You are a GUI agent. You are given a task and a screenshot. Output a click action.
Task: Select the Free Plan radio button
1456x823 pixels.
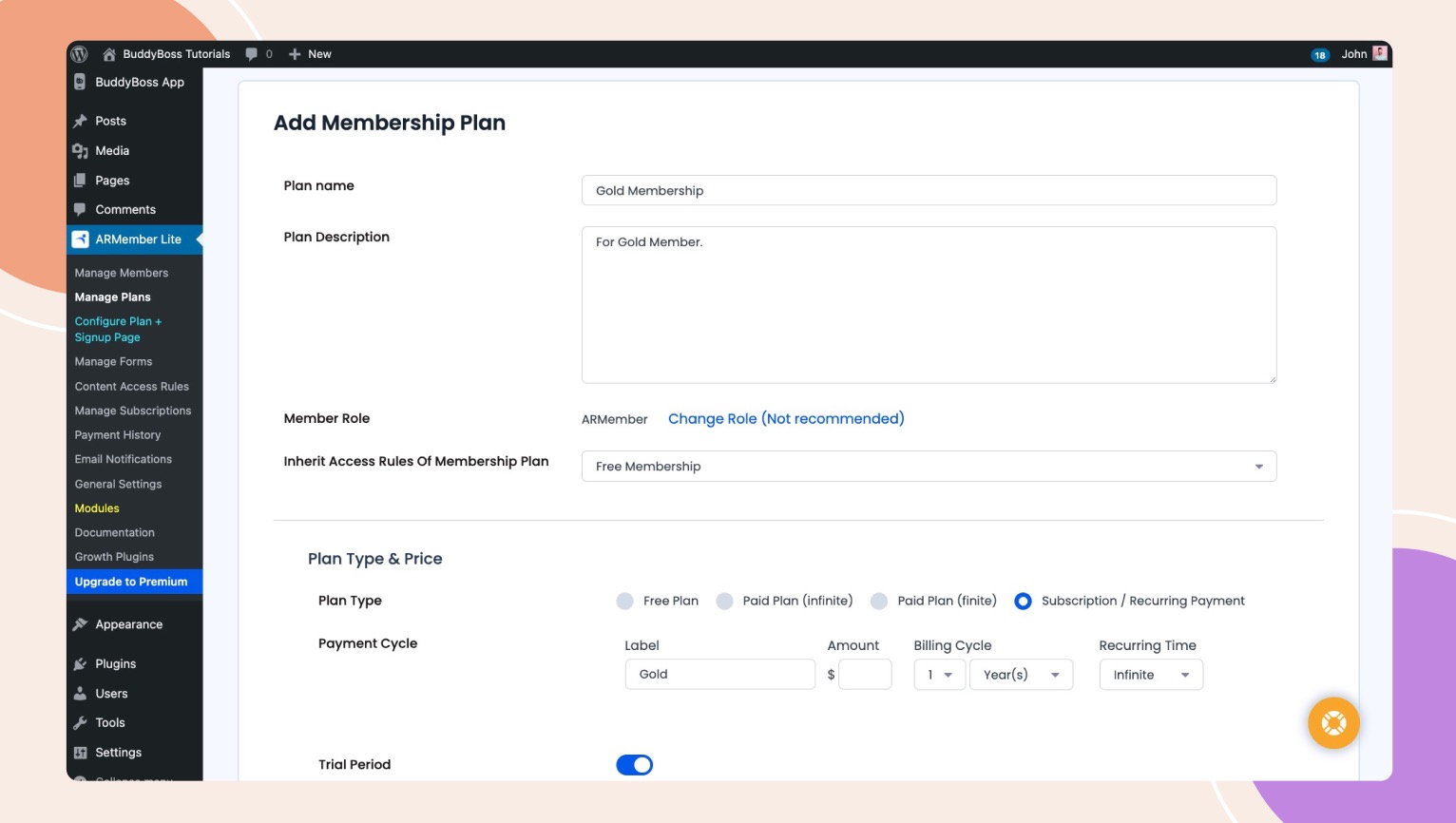[624, 601]
